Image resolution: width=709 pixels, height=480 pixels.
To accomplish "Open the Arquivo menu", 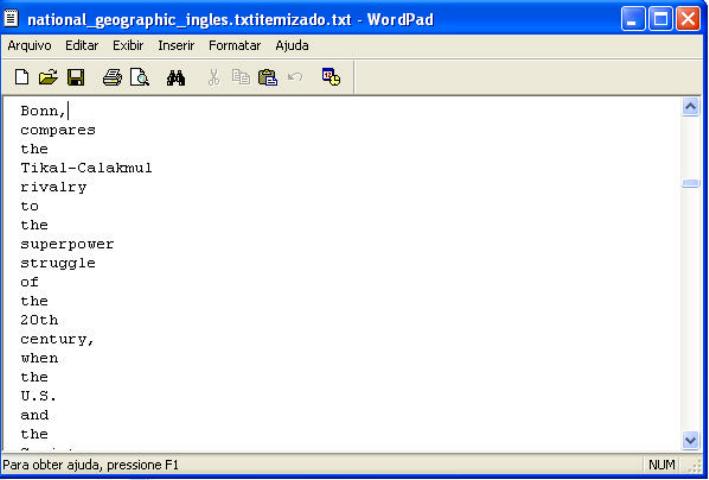I will coord(29,46).
